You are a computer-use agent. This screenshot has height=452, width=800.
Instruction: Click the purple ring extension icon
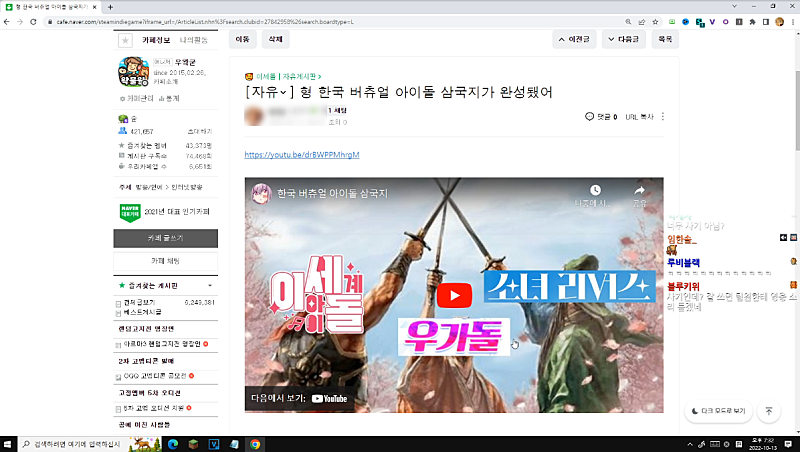tap(726, 22)
